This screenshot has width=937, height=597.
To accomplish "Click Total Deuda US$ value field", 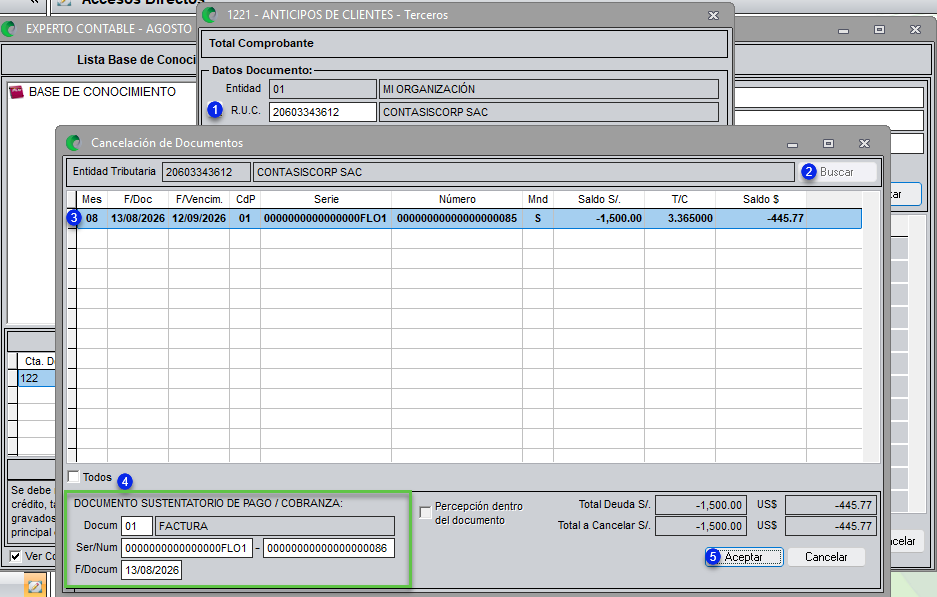I will (x=831, y=506).
